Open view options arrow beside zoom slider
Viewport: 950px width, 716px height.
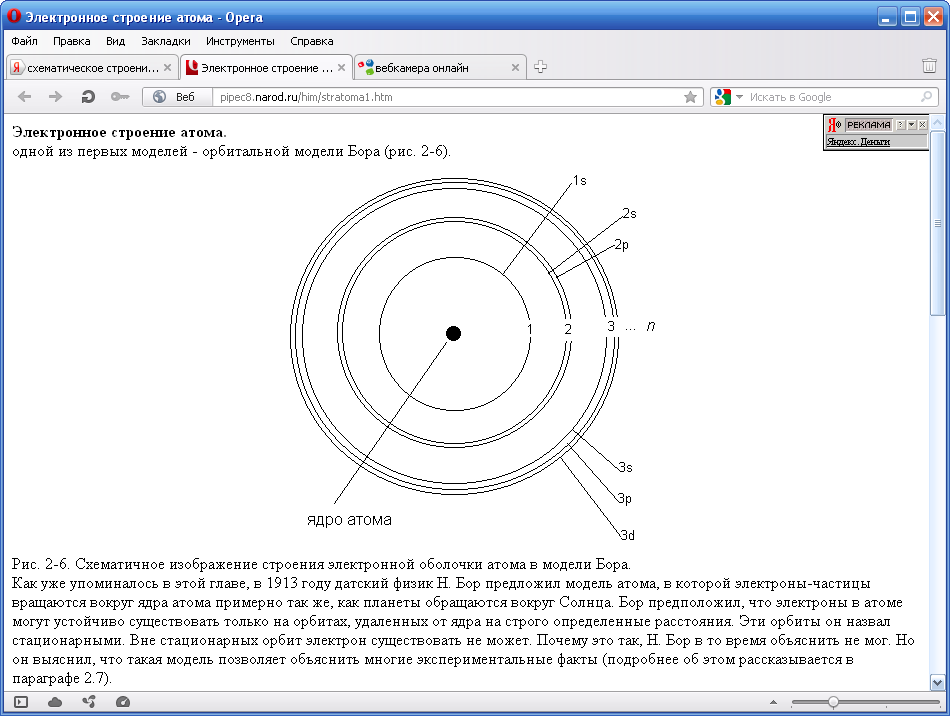(773, 702)
